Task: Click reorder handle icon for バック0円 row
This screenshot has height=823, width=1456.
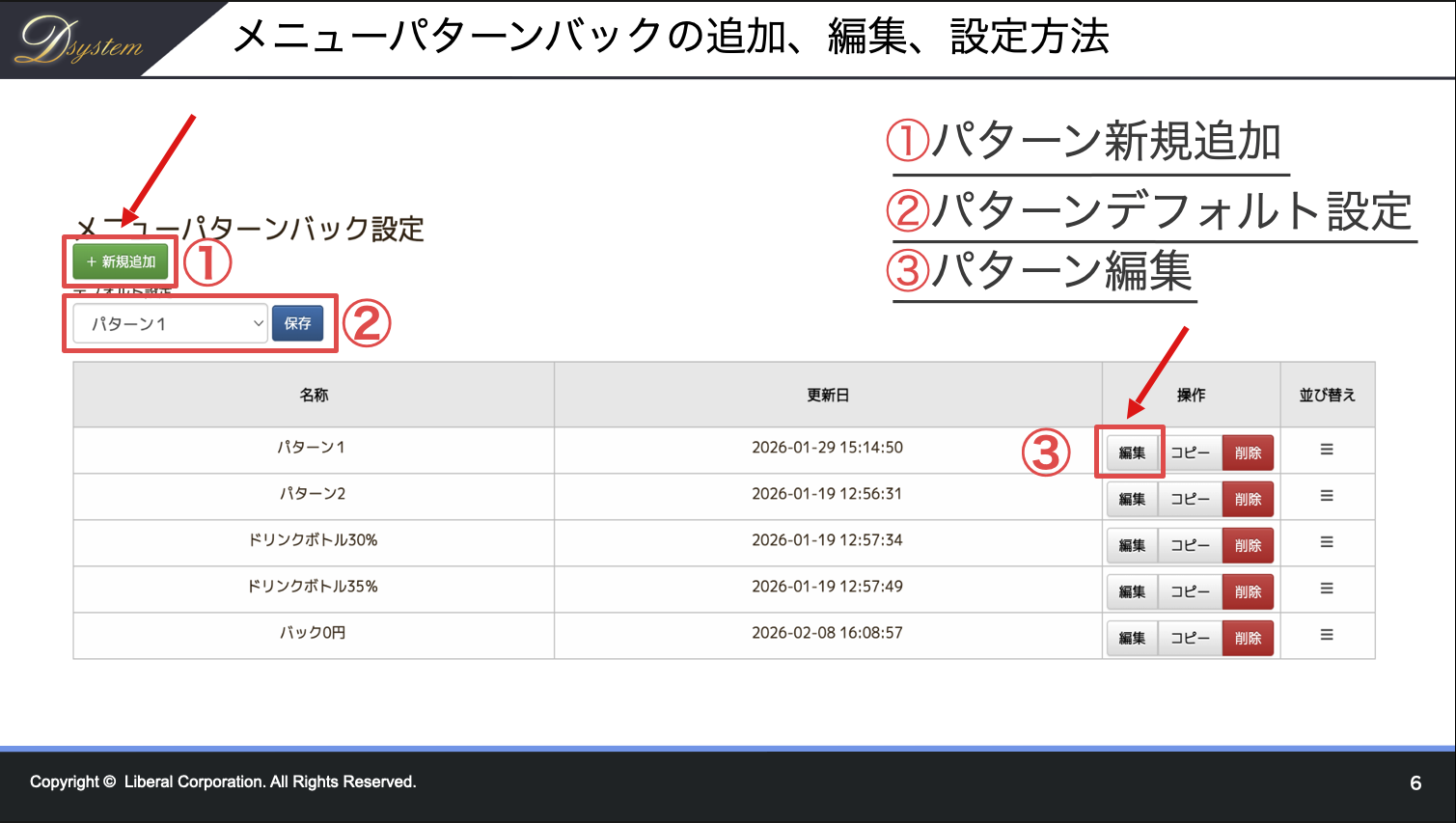Action: point(1327,635)
